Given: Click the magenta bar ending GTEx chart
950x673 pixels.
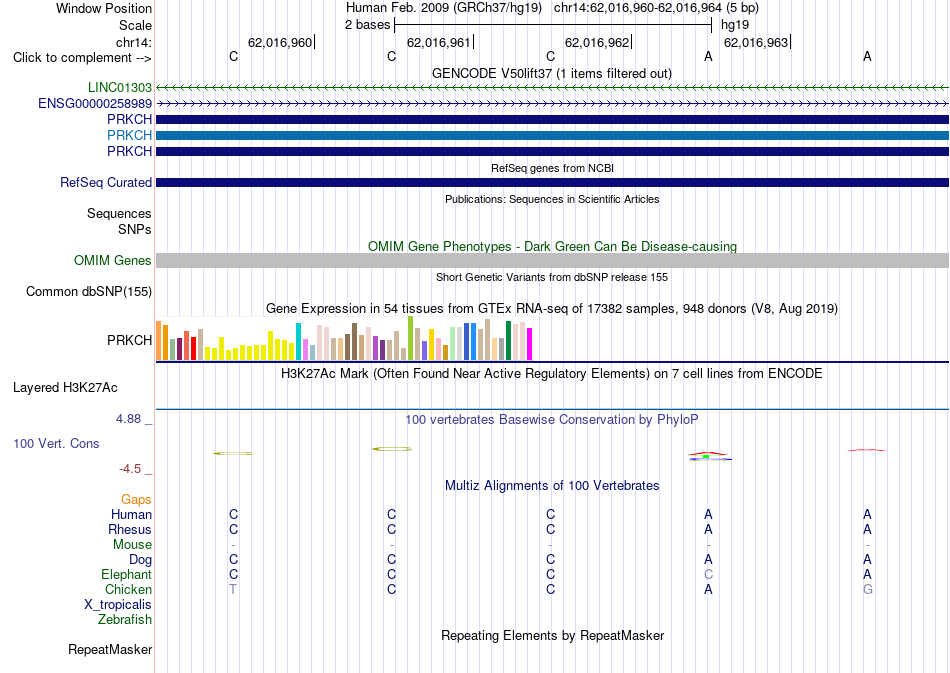Looking at the screenshot, I should [x=530, y=344].
